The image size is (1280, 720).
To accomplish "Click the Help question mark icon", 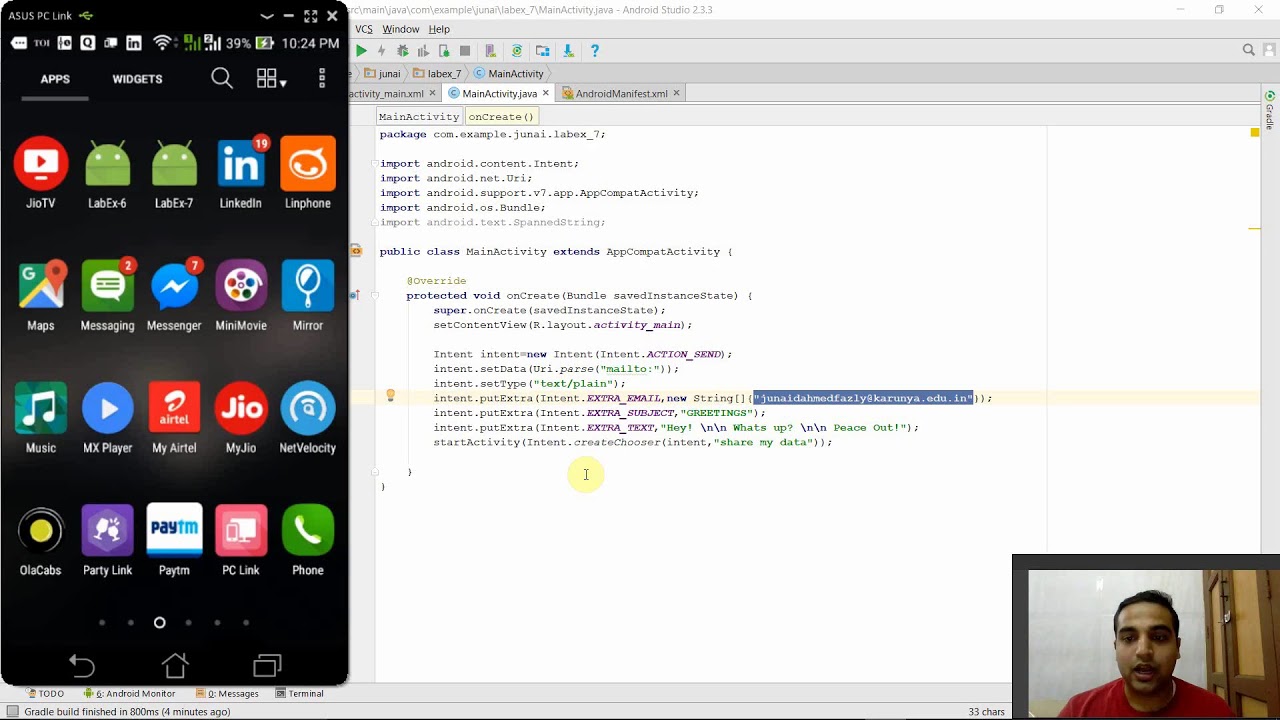I will 595,51.
